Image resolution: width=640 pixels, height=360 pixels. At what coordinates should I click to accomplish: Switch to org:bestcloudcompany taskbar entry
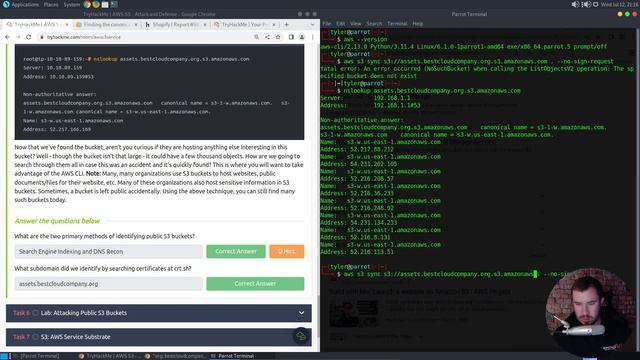[x=176, y=356]
